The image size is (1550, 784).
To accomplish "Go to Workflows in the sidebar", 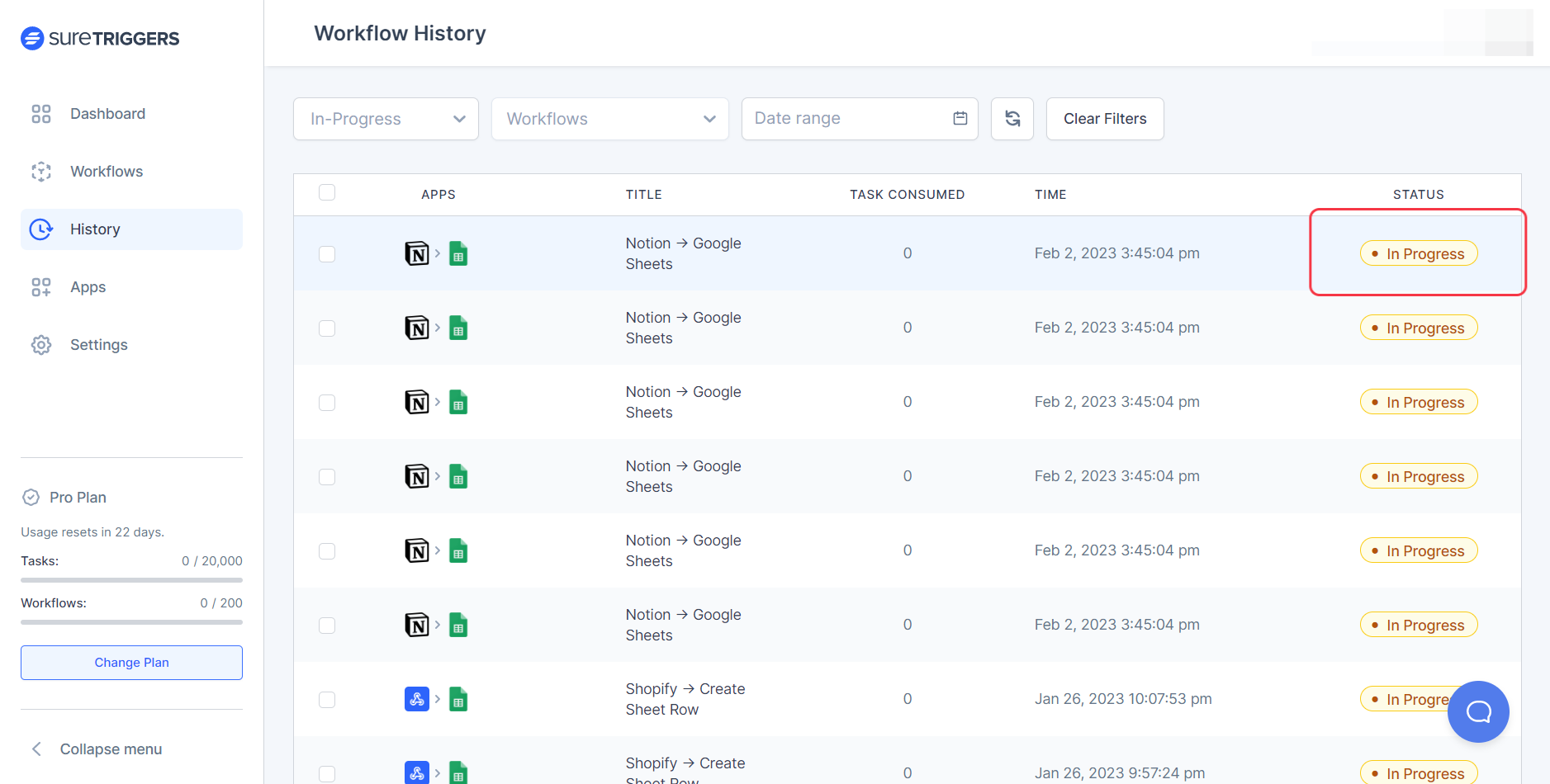I will pos(107,172).
